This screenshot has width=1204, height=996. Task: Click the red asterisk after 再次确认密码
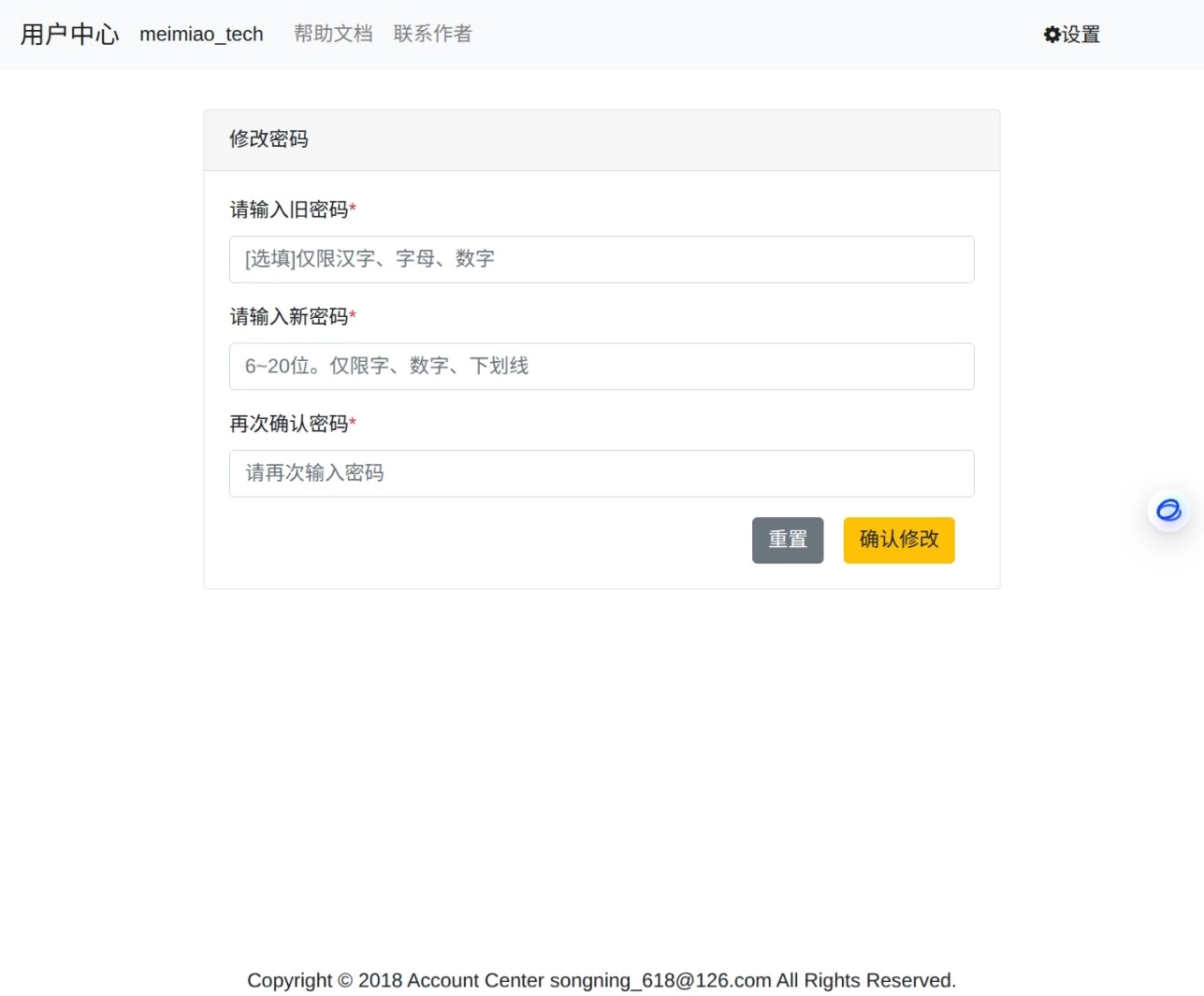[x=353, y=423]
